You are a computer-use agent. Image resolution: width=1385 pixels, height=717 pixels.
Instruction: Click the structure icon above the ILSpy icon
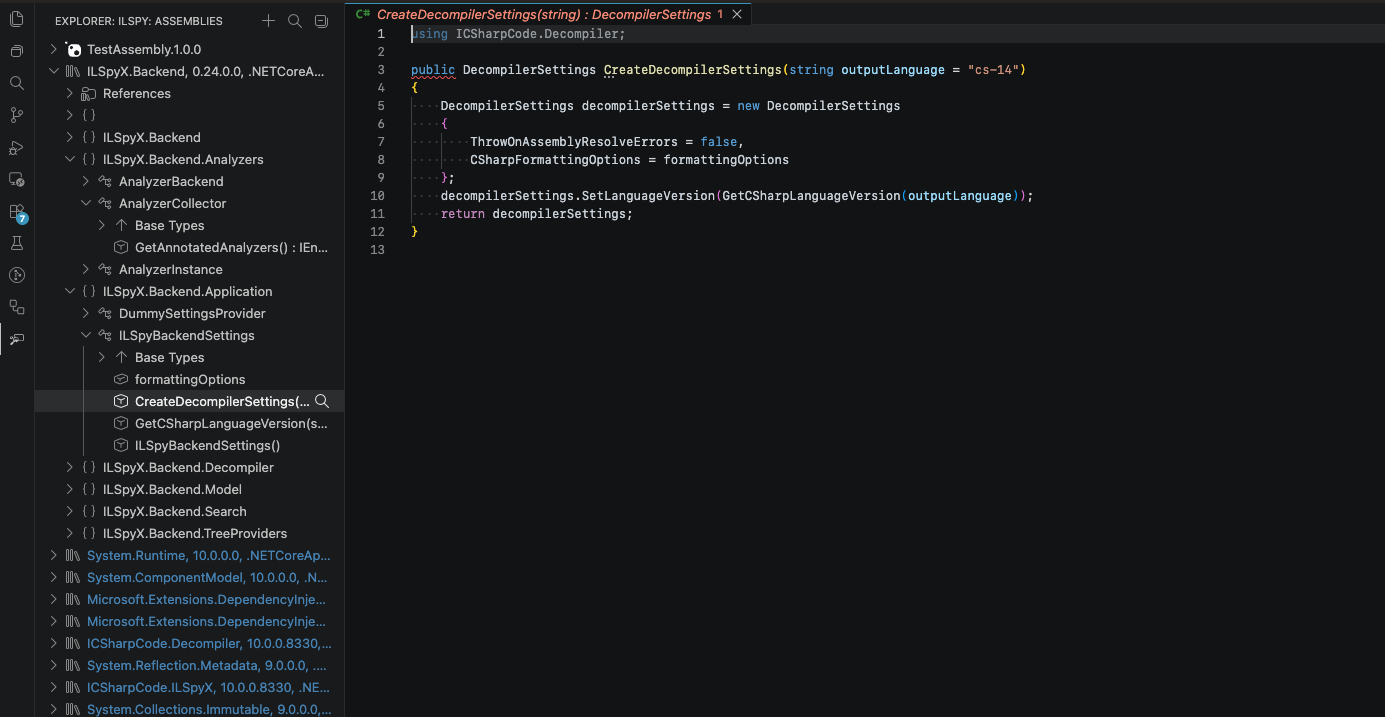pyautogui.click(x=16, y=307)
